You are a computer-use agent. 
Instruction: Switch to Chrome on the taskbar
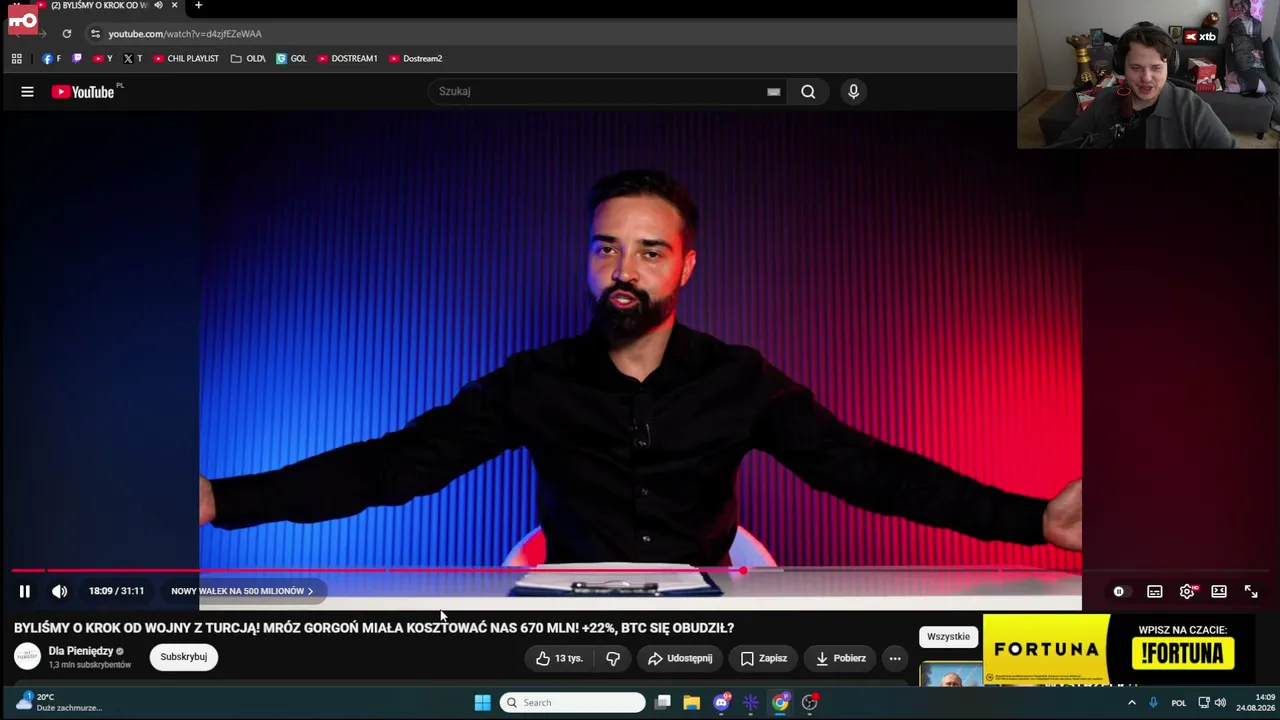pos(780,703)
